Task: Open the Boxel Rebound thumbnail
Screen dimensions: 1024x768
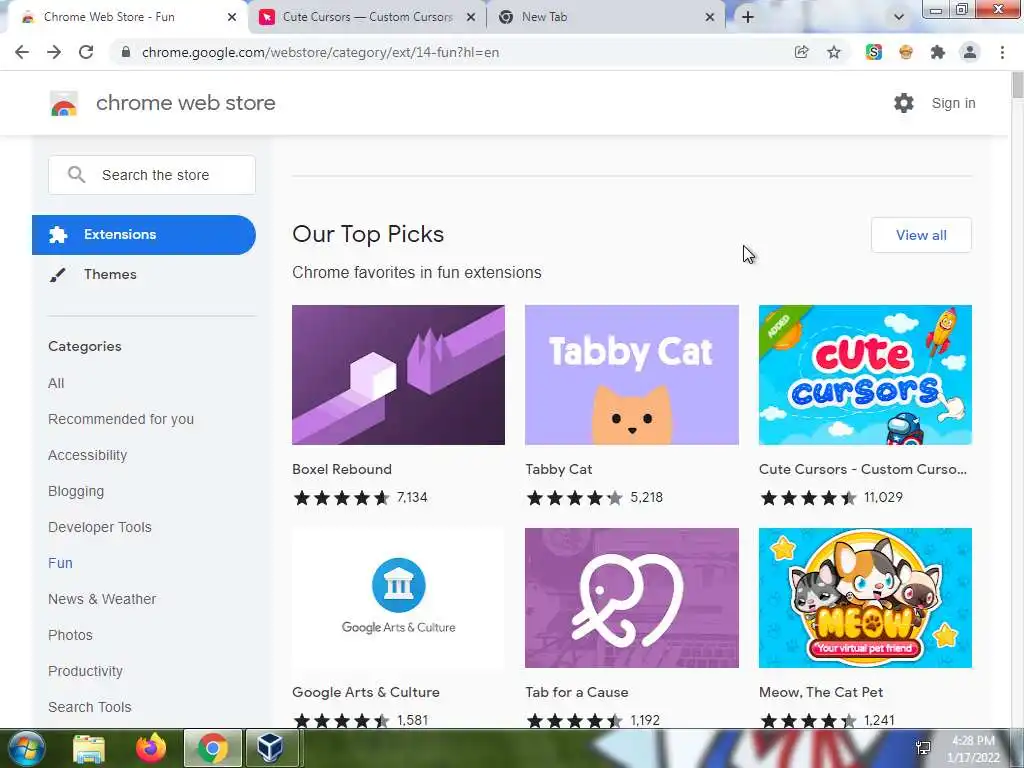Action: tap(398, 375)
